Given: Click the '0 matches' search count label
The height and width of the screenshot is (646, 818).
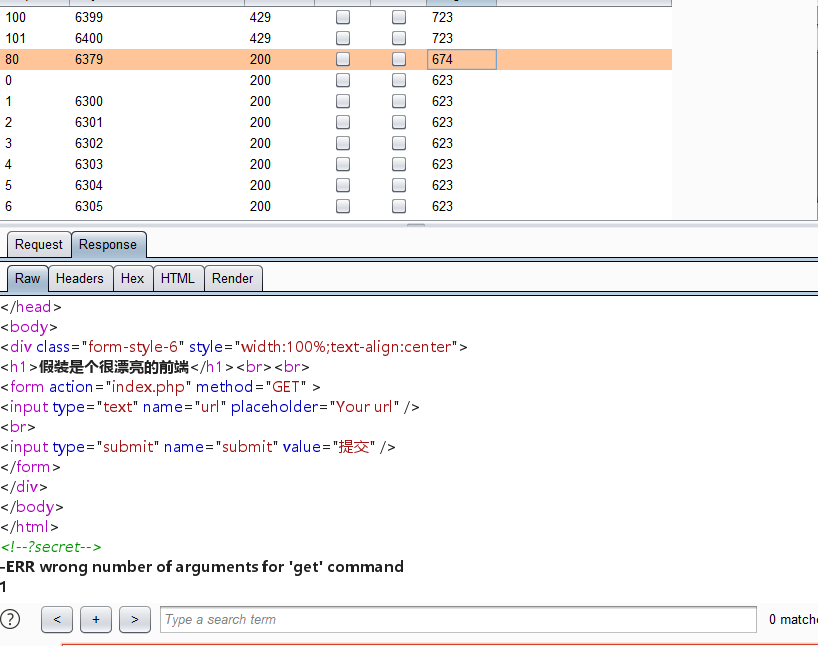Looking at the screenshot, I should [793, 619].
